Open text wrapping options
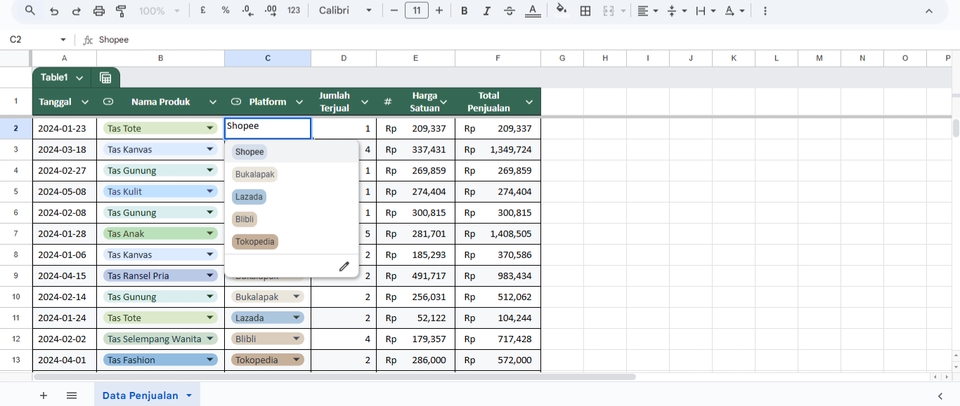 tap(705, 11)
